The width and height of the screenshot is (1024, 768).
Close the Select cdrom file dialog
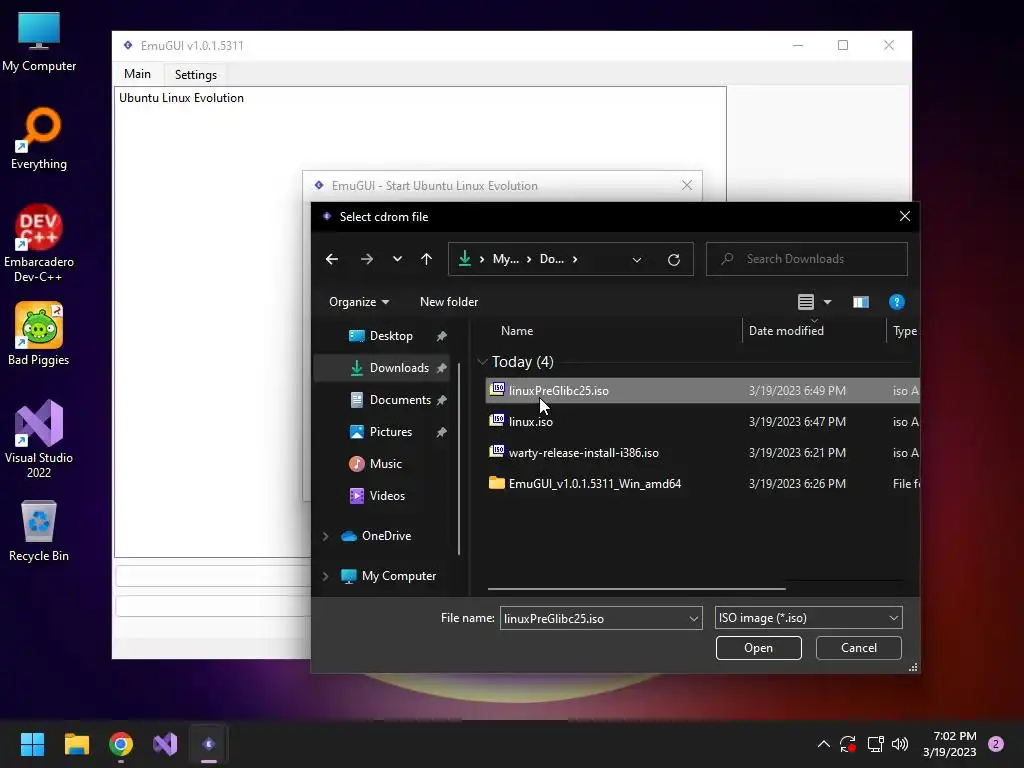pos(904,216)
